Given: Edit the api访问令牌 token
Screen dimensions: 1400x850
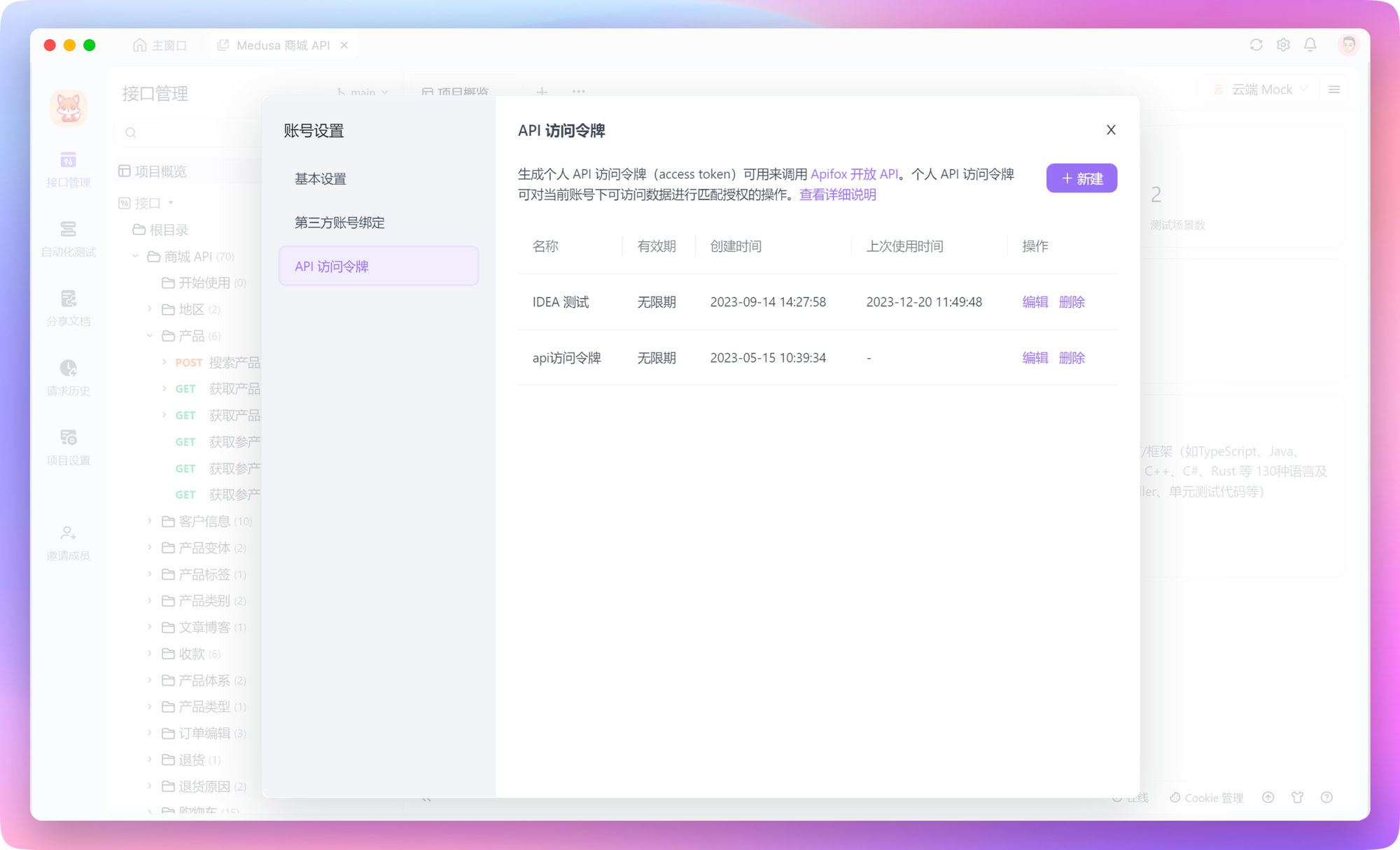Looking at the screenshot, I should pos(1035,357).
